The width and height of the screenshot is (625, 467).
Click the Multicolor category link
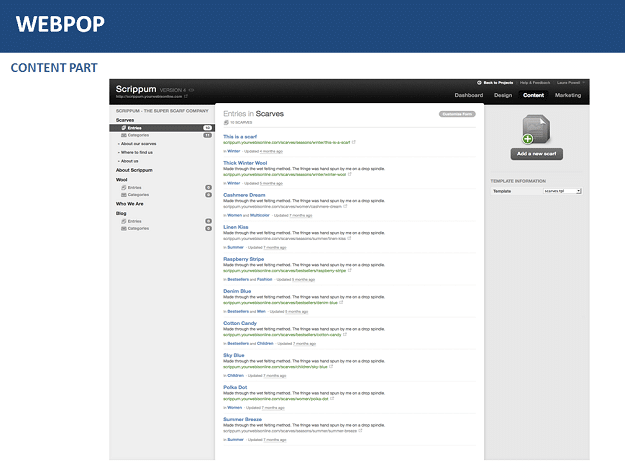[260, 215]
